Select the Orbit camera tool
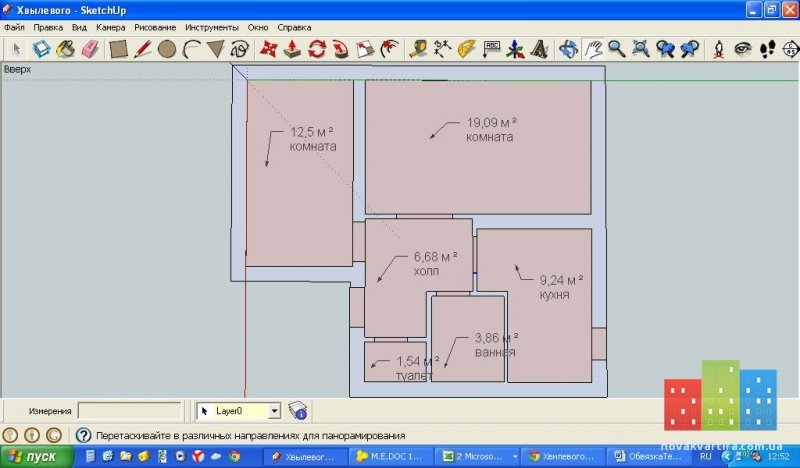 tap(568, 50)
